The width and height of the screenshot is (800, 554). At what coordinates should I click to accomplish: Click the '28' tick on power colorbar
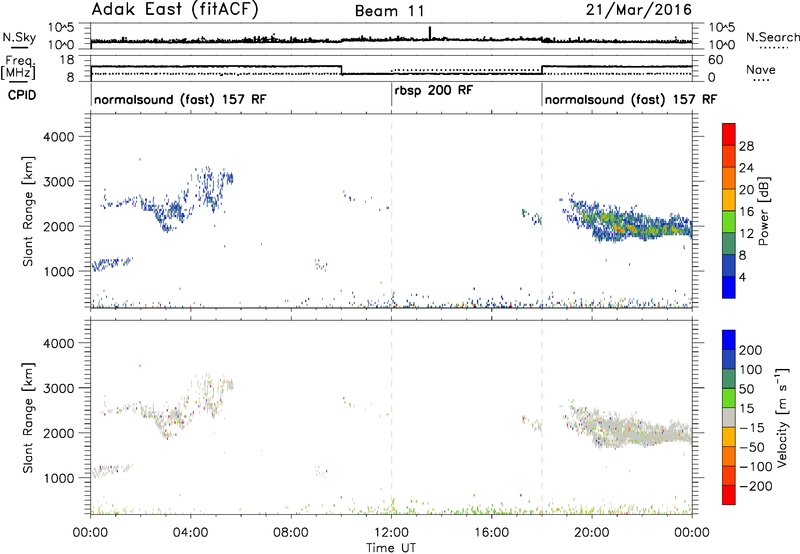click(x=746, y=146)
